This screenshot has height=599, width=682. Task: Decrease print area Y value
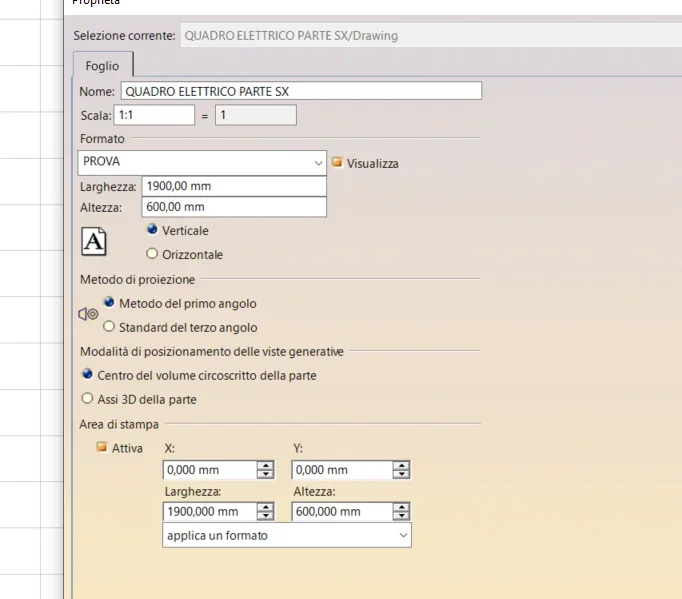point(401,474)
